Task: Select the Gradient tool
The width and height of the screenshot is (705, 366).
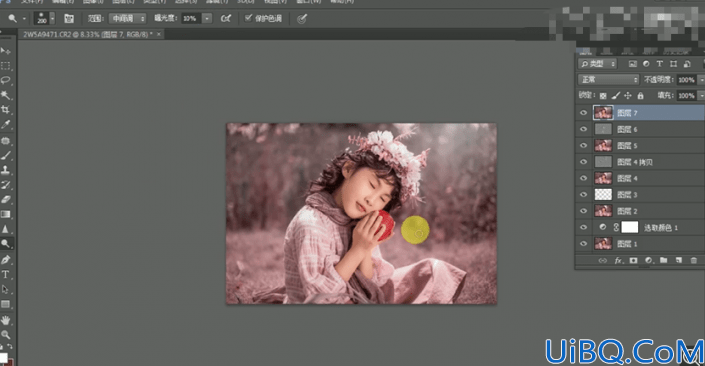Action: (5, 214)
